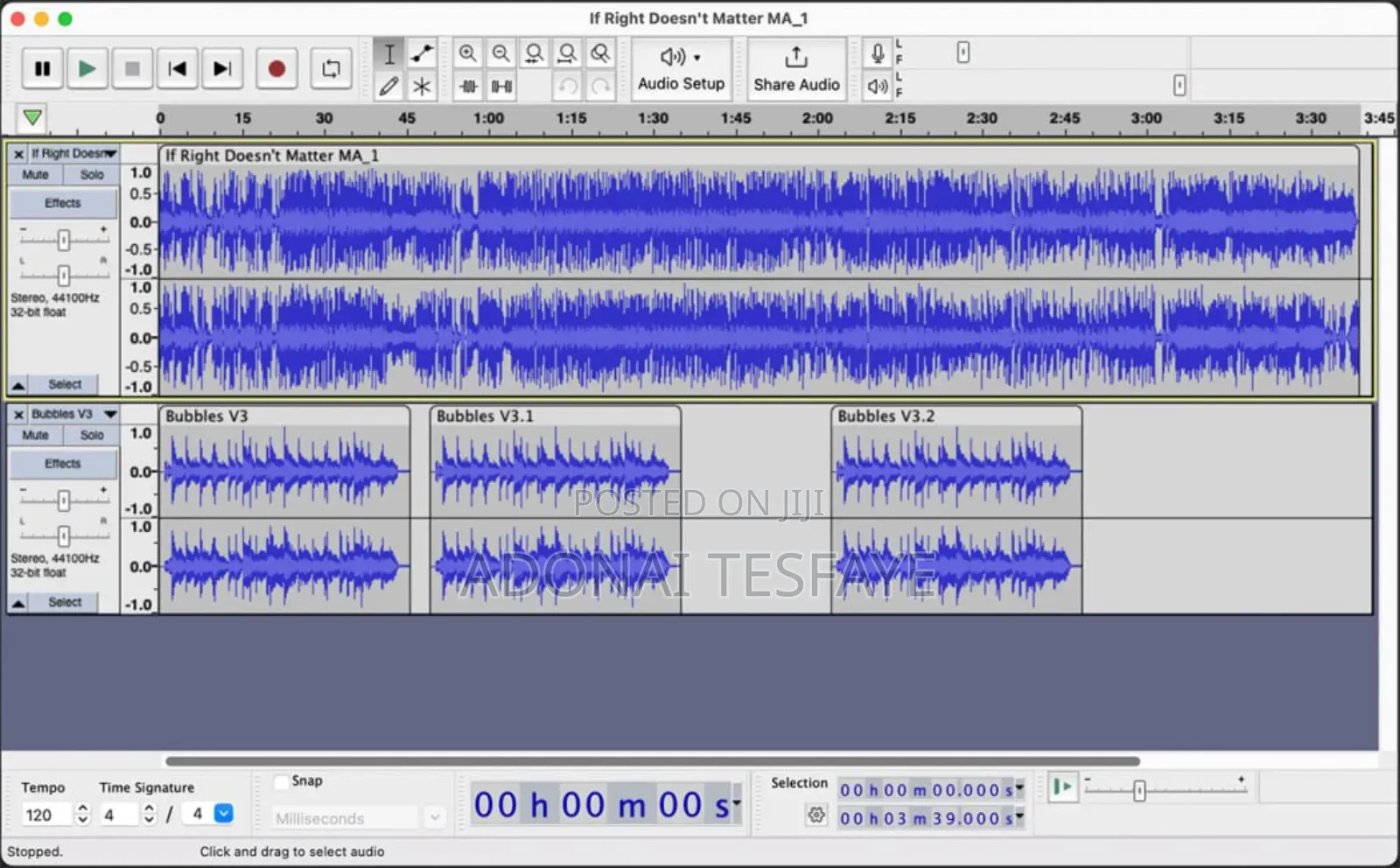Open the Milliseconds format dropdown
This screenshot has height=868, width=1400.
click(x=435, y=817)
